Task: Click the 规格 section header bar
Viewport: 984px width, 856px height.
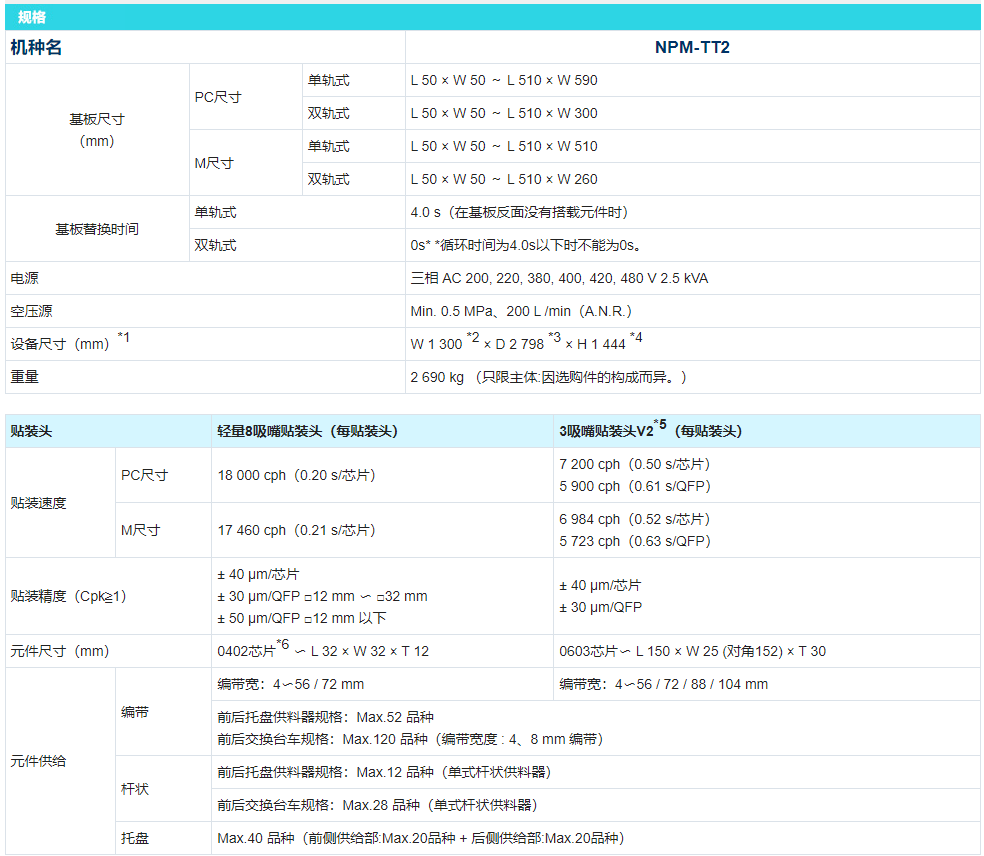Action: [492, 17]
